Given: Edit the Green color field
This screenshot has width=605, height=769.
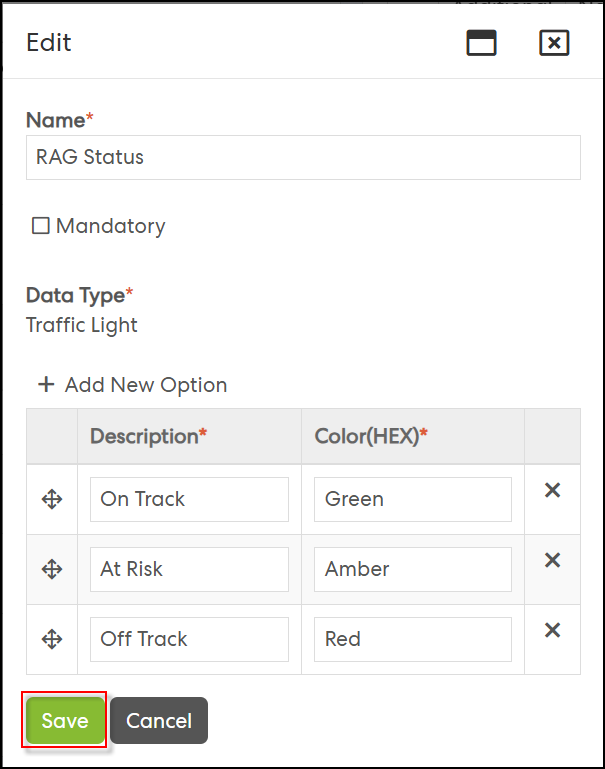Looking at the screenshot, I should click(413, 499).
